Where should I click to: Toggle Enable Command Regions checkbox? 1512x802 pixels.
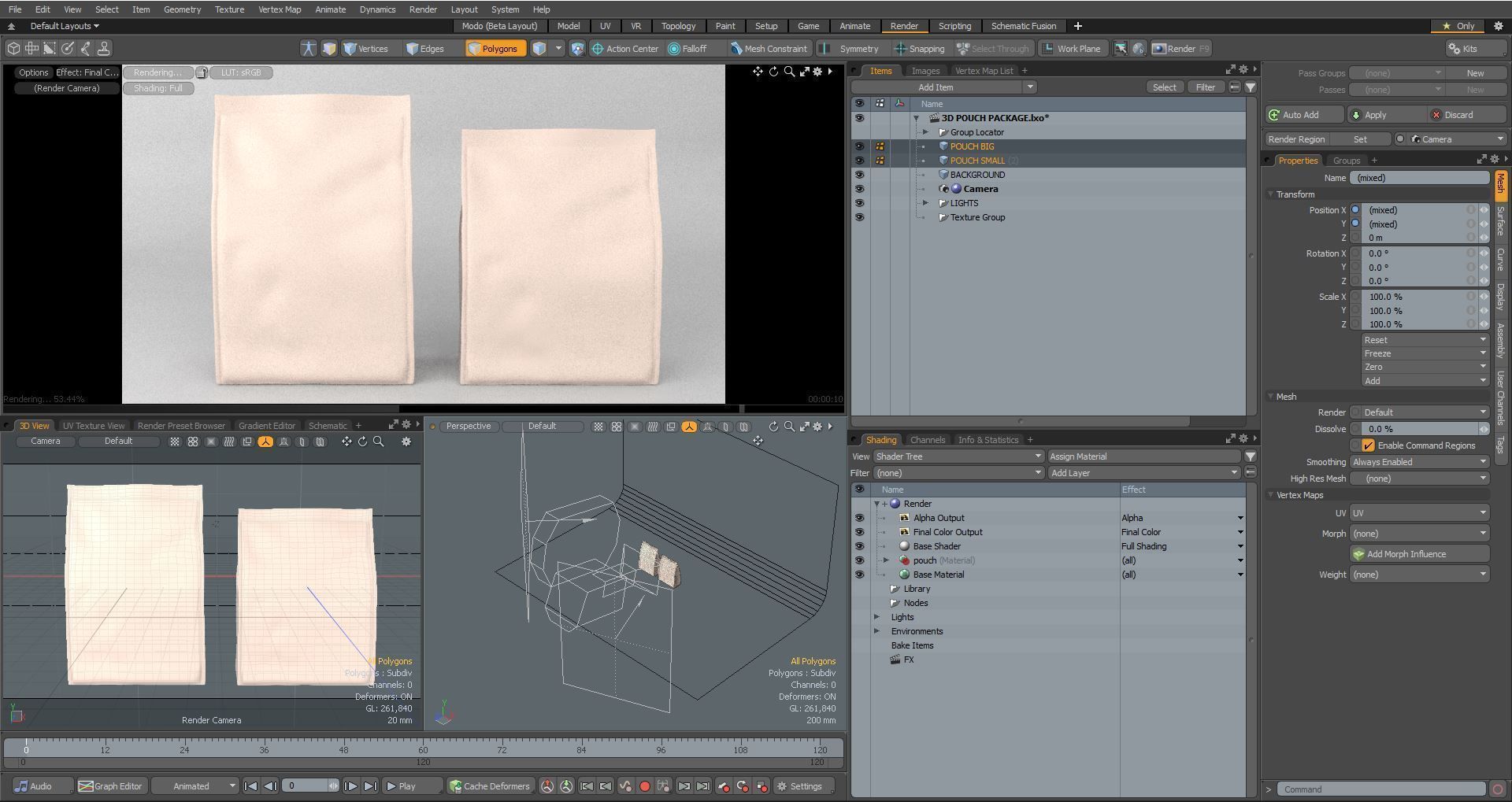click(1369, 445)
